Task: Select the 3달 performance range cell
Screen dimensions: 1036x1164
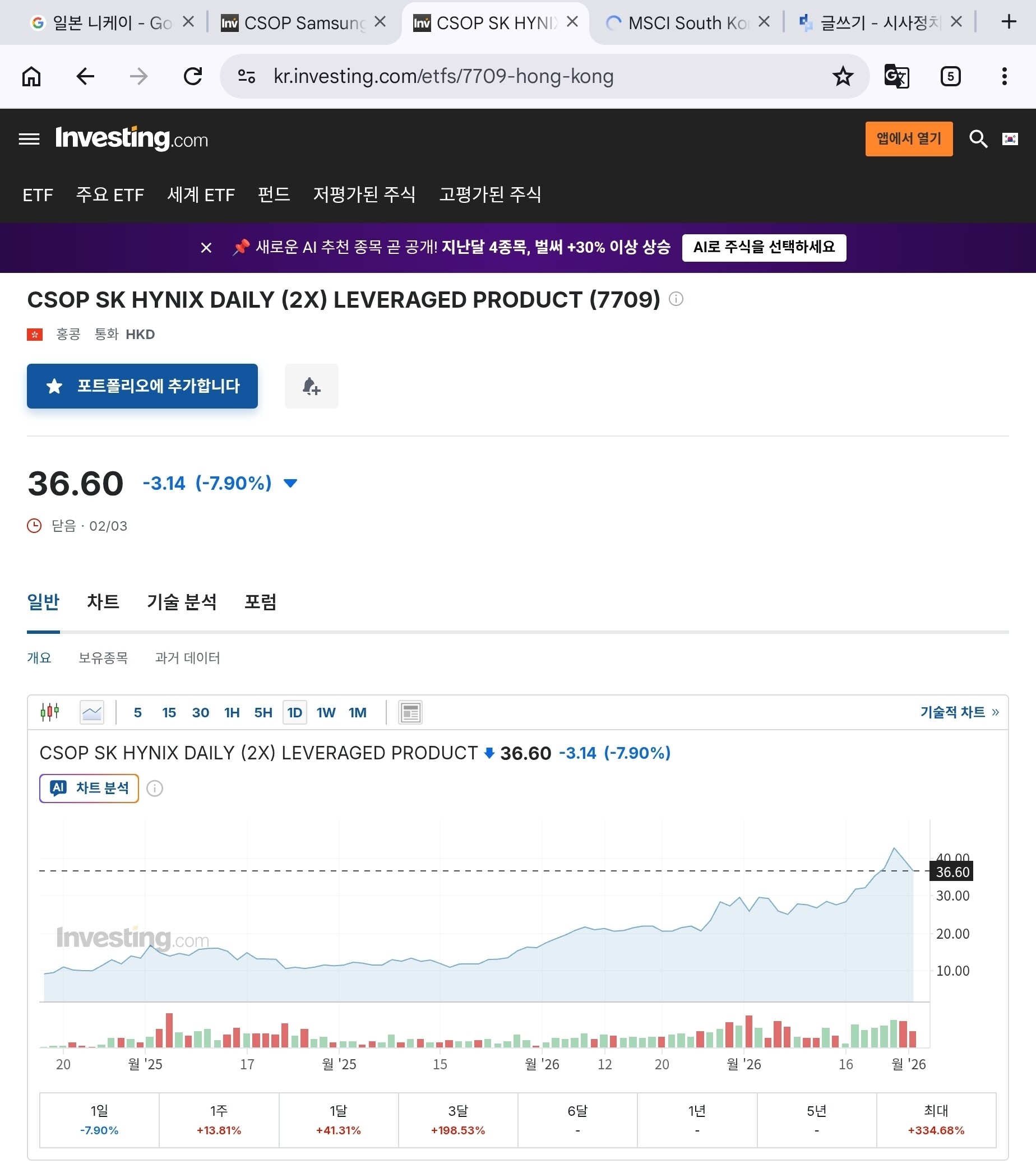Action: pyautogui.click(x=458, y=1120)
